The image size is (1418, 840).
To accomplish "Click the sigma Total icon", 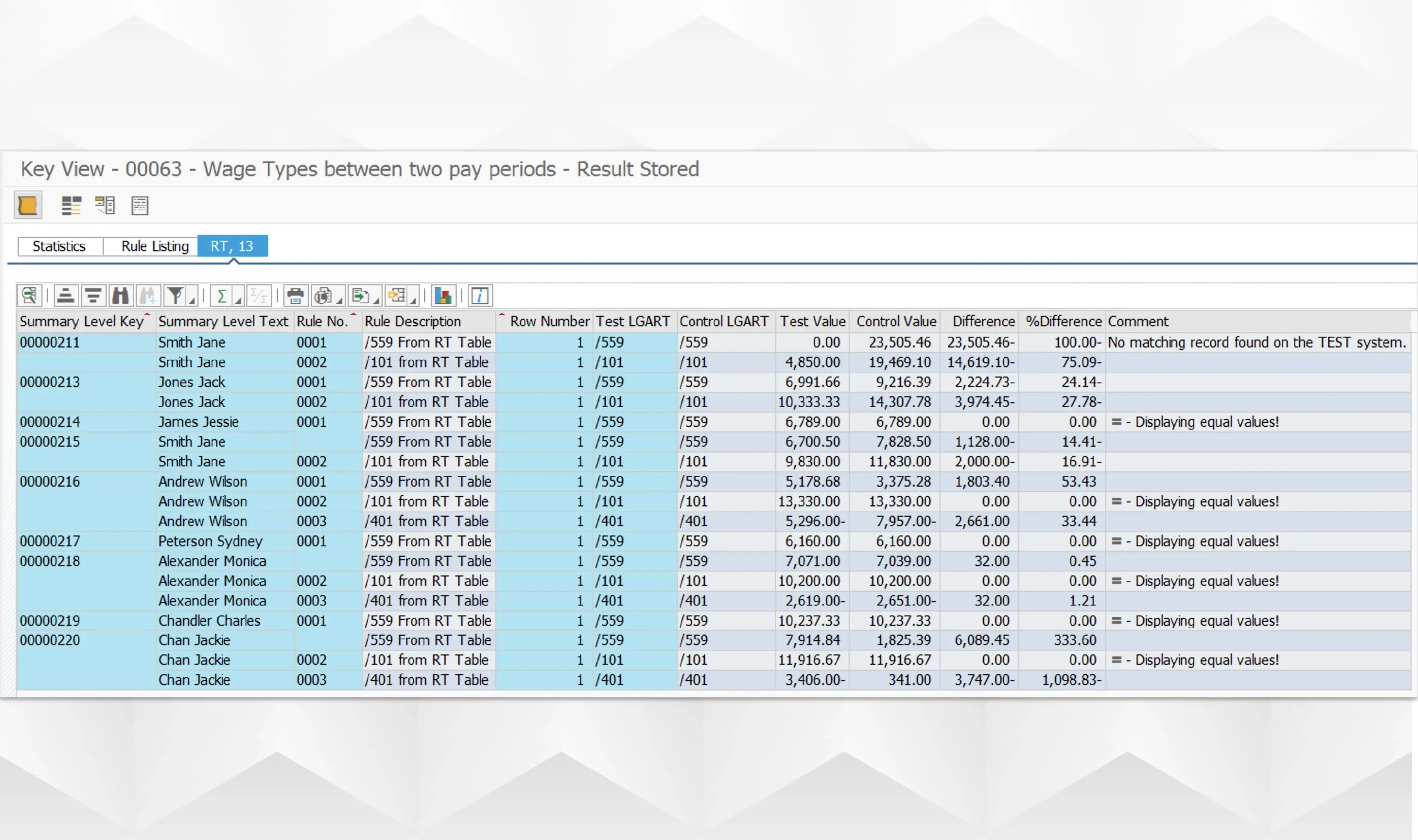I will [222, 296].
